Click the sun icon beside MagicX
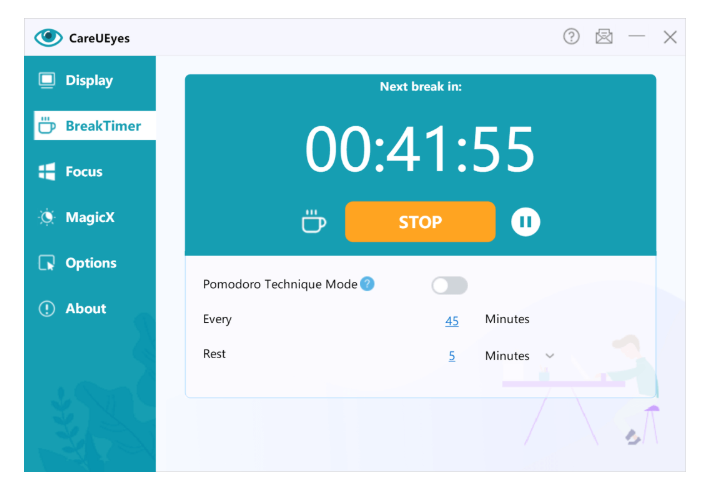 (x=47, y=217)
